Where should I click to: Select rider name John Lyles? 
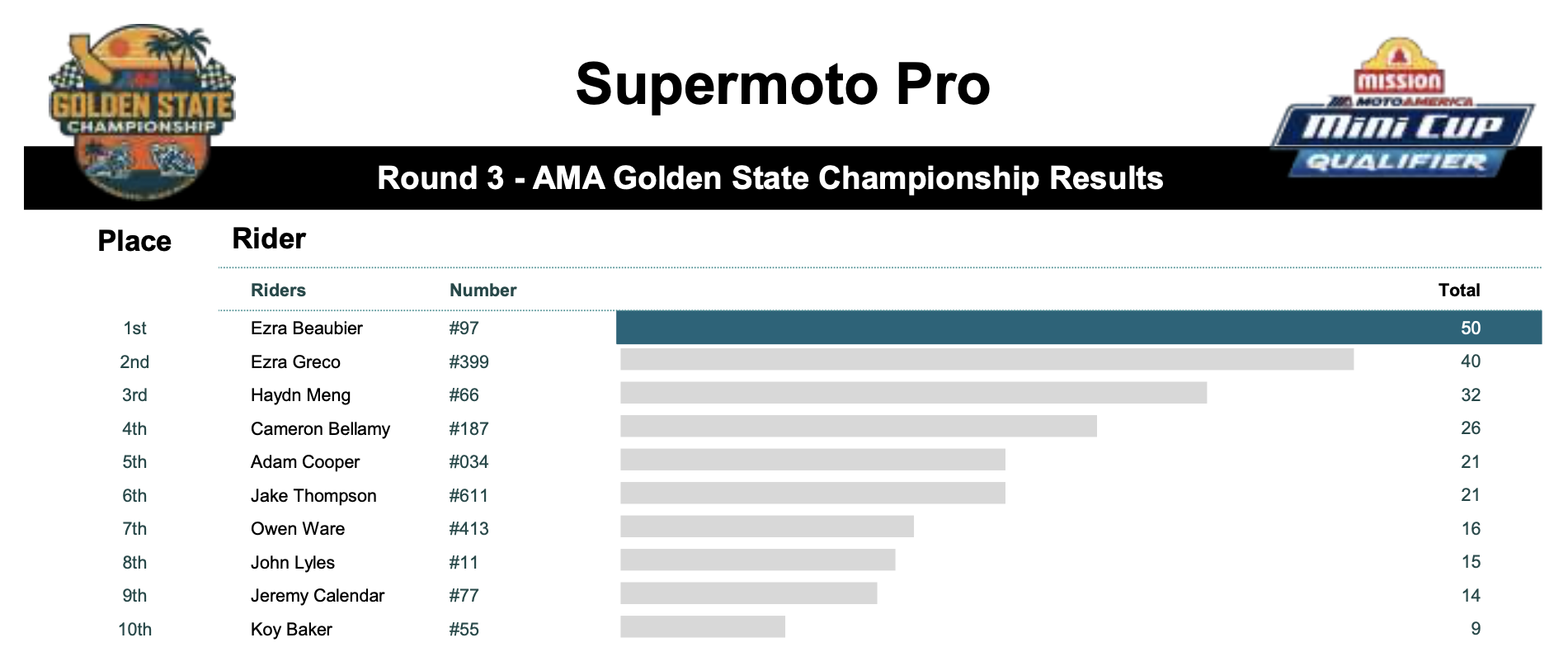coord(293,563)
